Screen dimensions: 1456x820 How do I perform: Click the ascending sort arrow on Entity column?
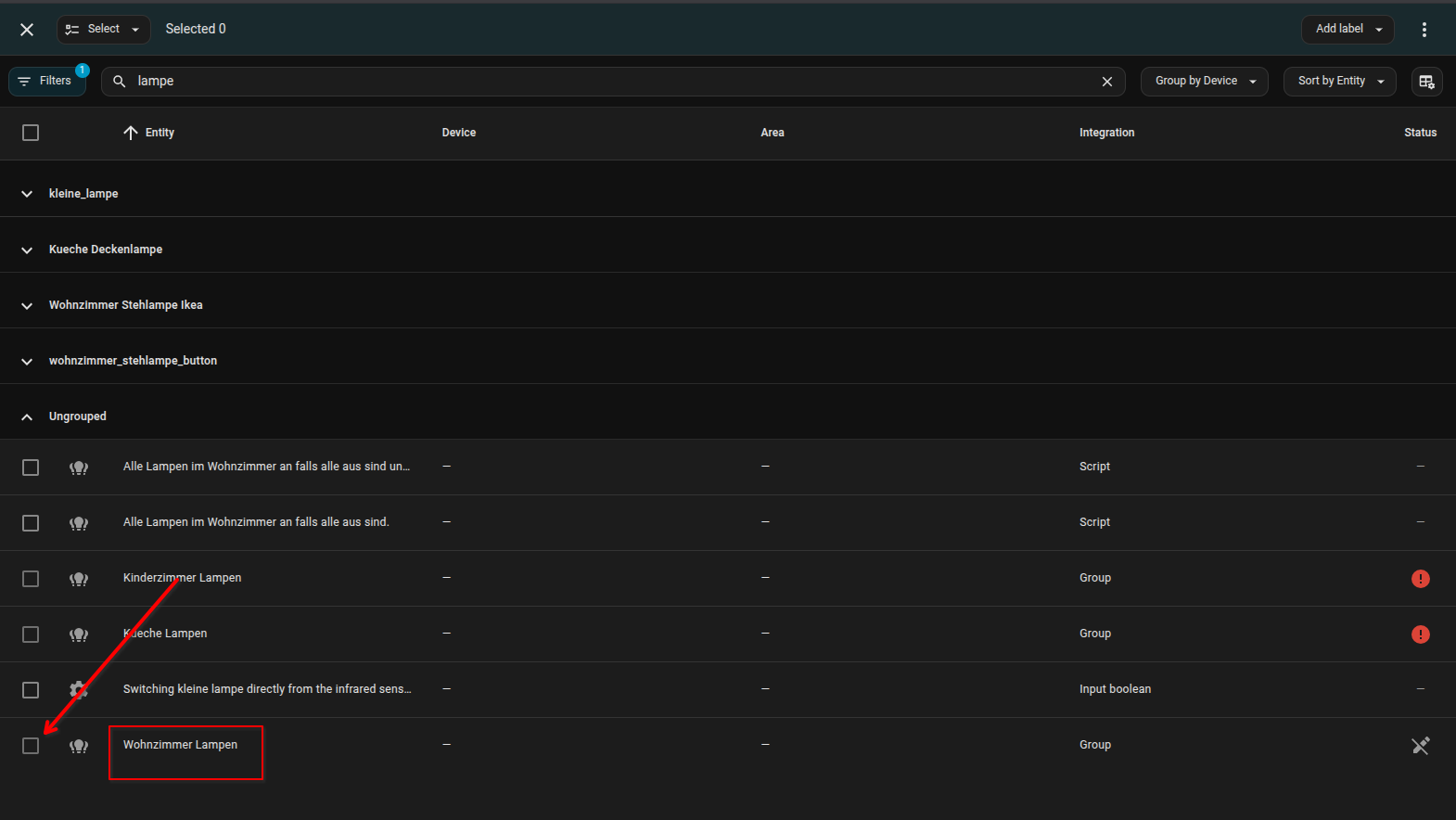click(131, 133)
